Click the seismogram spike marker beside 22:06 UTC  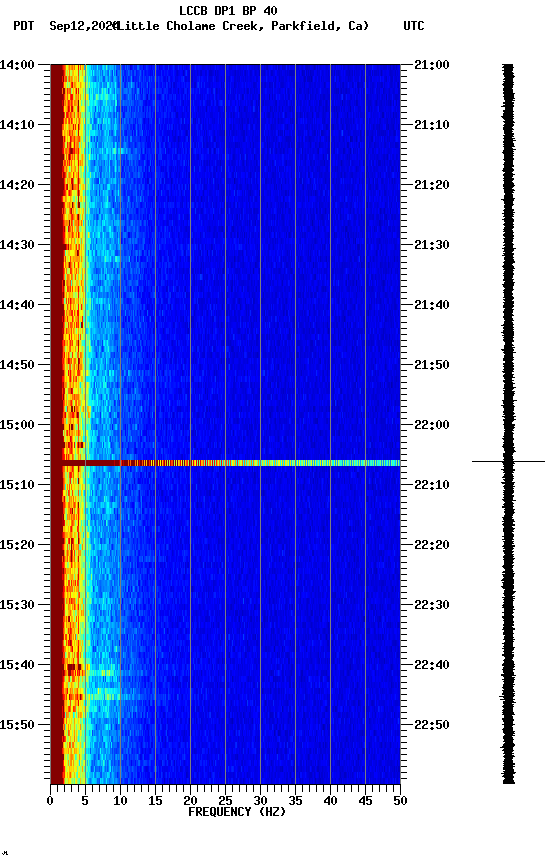[x=508, y=461]
